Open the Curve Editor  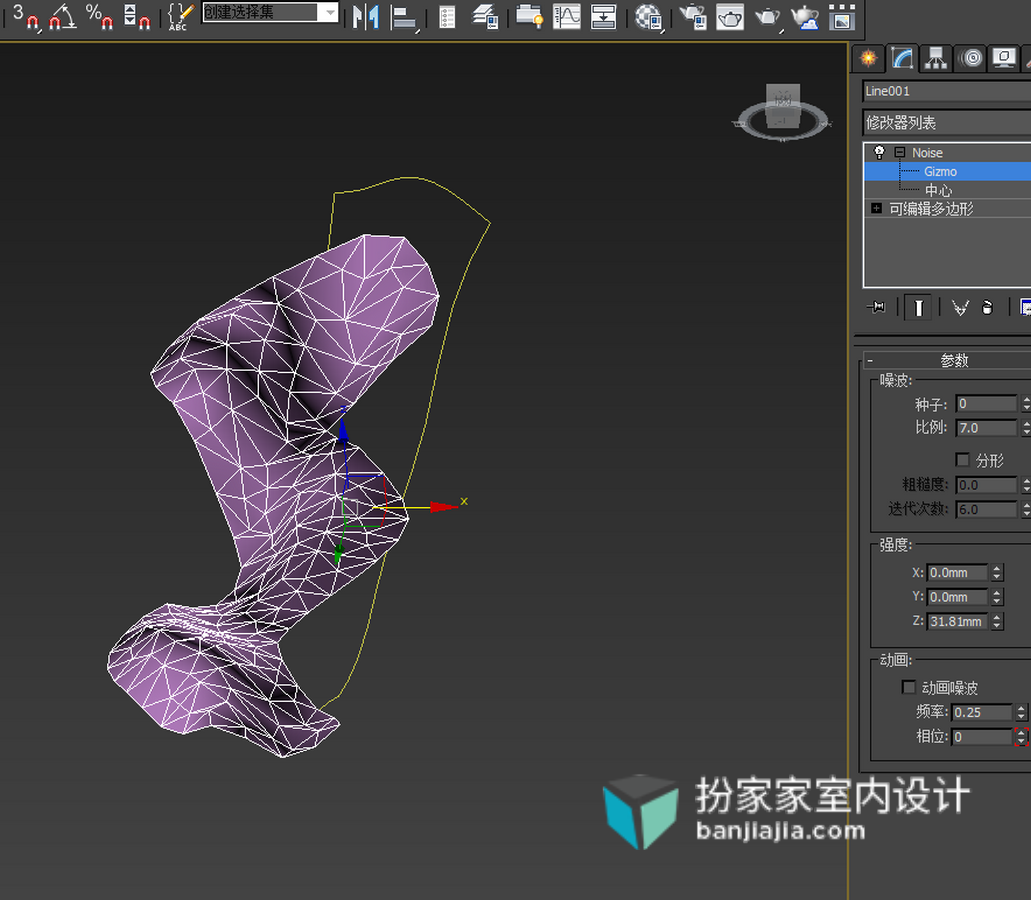tap(567, 16)
